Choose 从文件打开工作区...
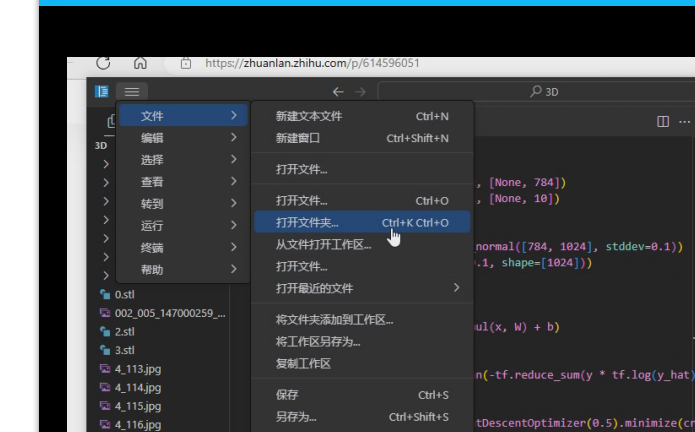The width and height of the screenshot is (695, 432). tap(362, 245)
